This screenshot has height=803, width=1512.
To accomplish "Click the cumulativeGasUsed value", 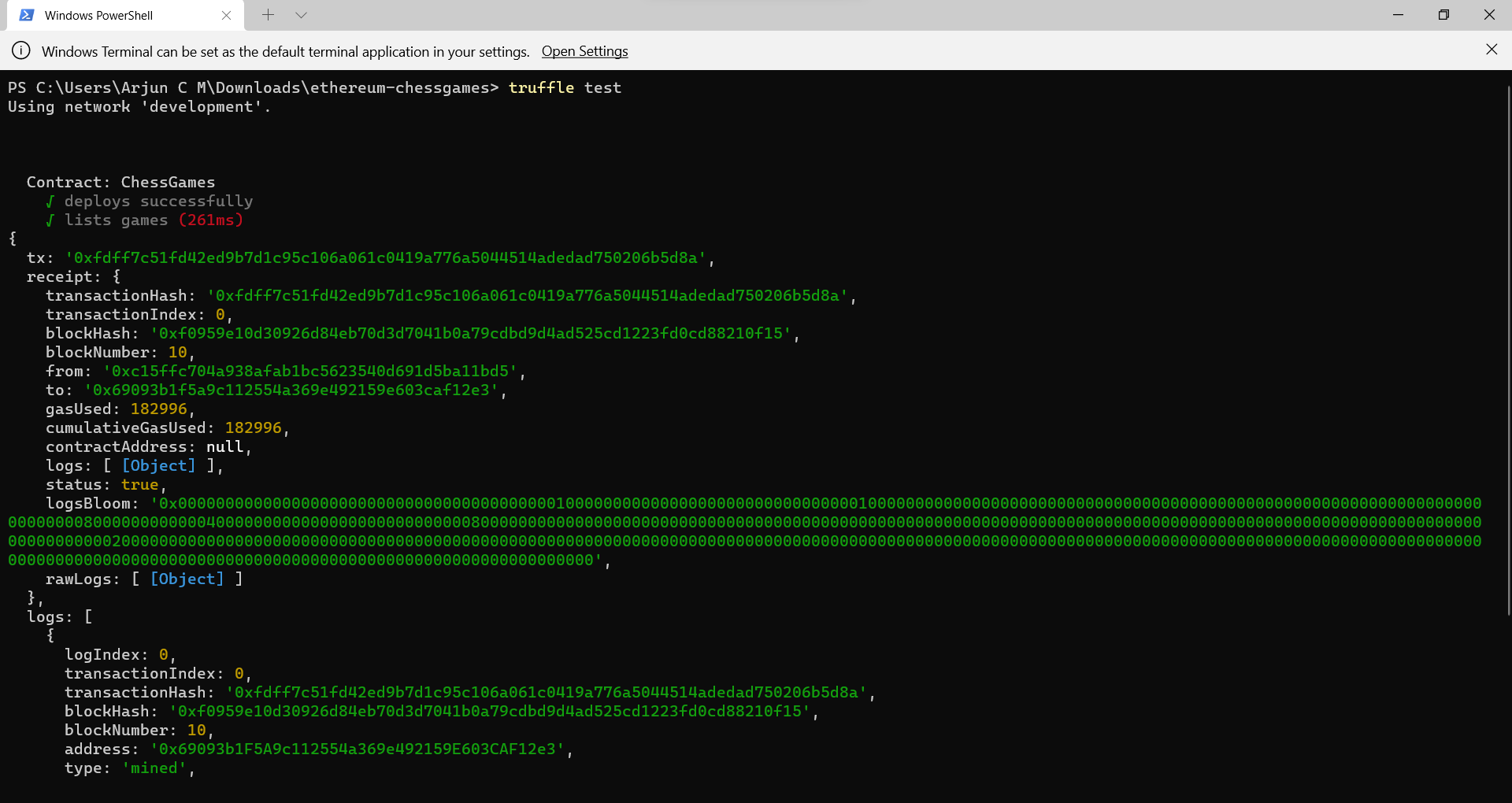I will (x=254, y=427).
